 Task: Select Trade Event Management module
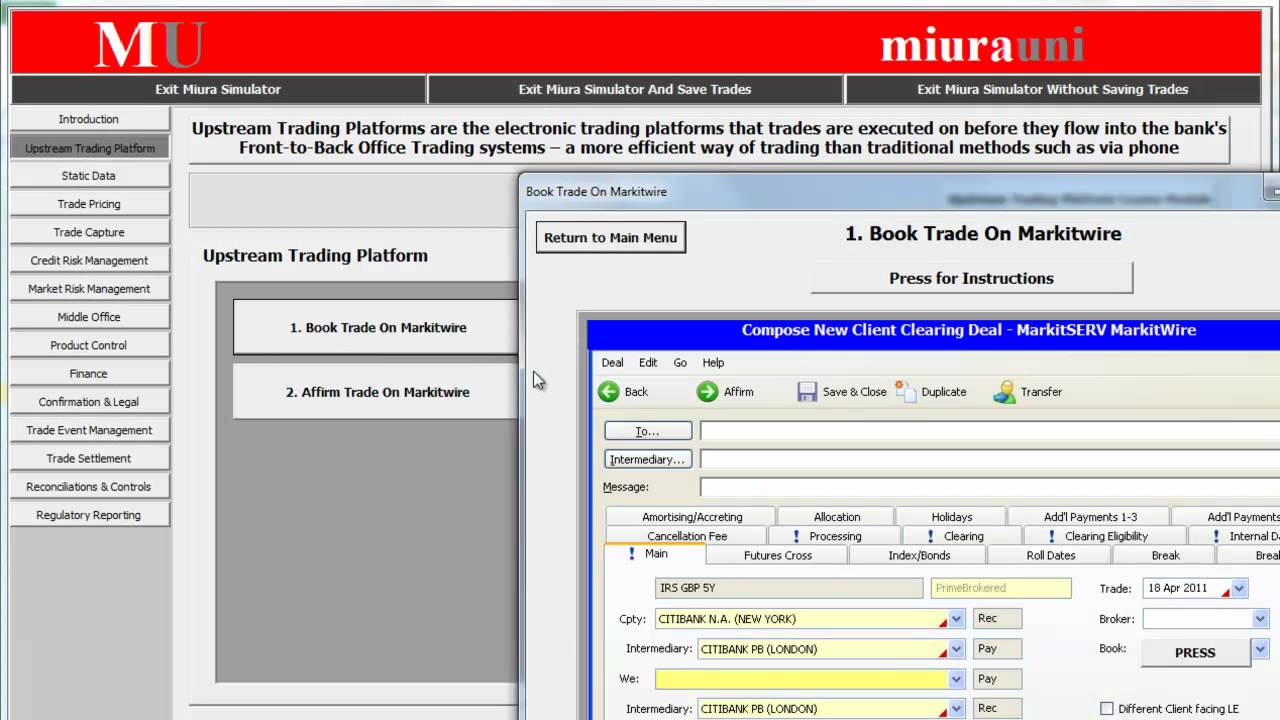[89, 430]
